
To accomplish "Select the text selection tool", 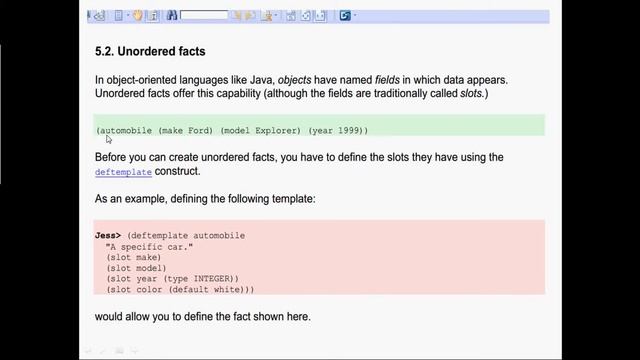I will (153, 16).
